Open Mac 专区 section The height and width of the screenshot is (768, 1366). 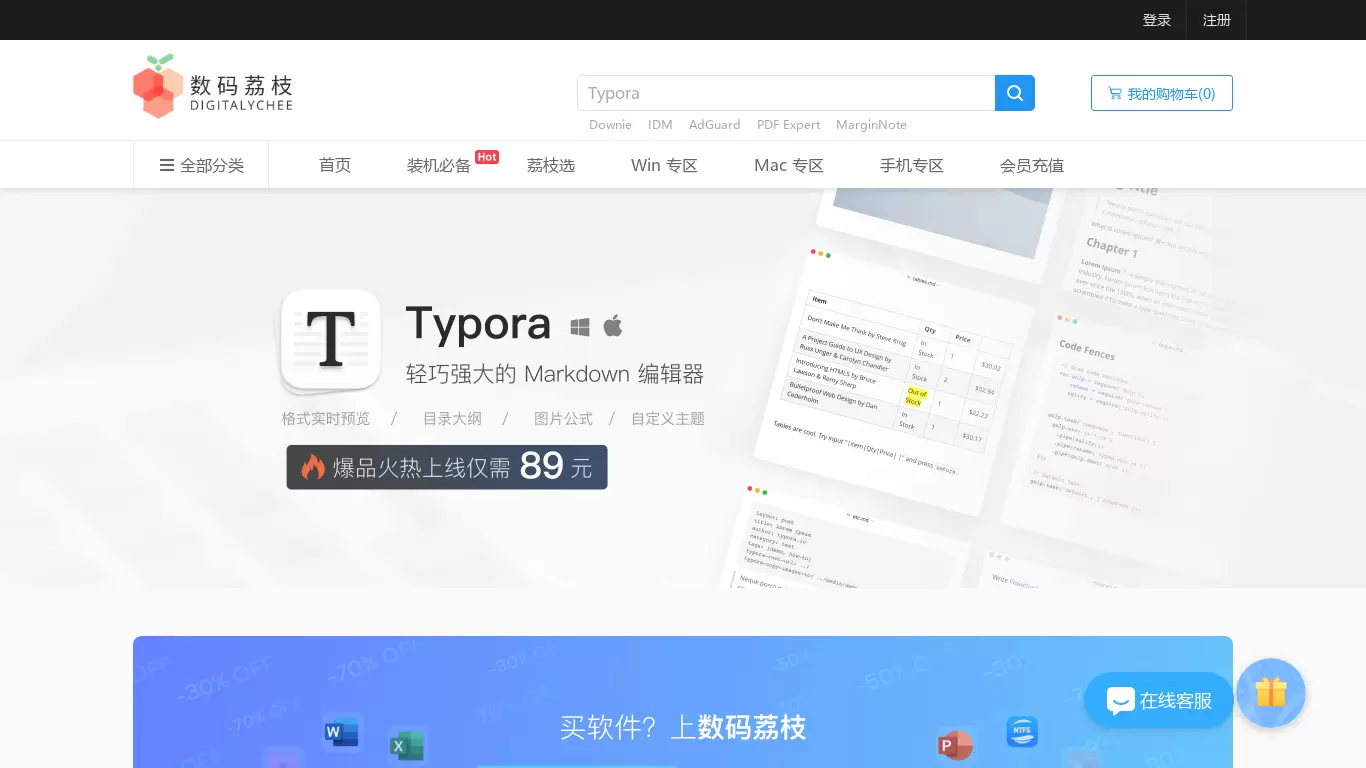tap(789, 165)
